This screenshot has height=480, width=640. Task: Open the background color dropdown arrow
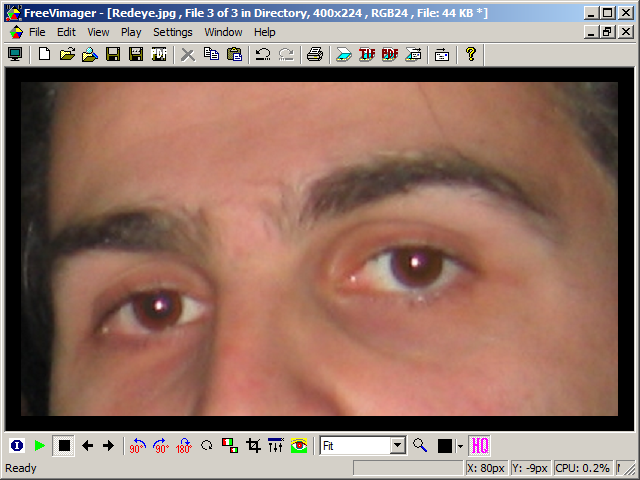point(460,446)
